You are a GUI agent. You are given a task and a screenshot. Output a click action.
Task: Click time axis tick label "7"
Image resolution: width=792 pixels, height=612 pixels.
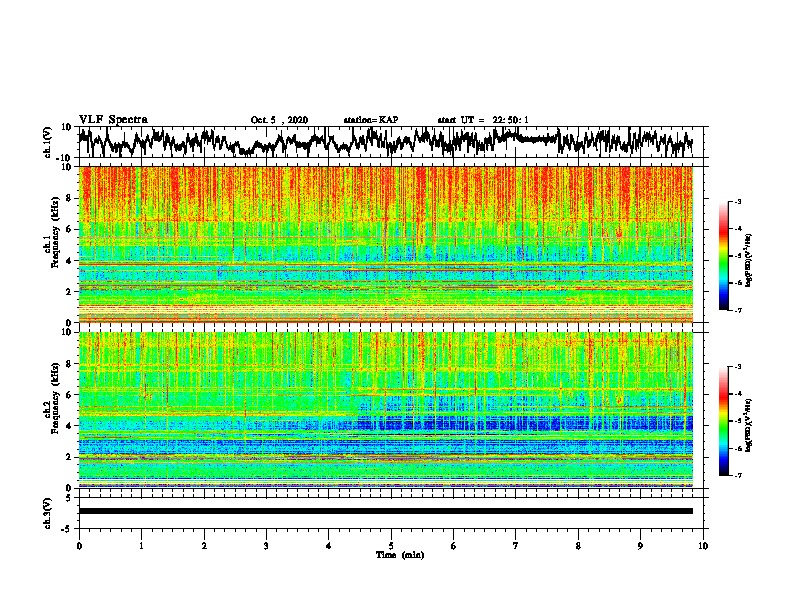[x=516, y=546]
